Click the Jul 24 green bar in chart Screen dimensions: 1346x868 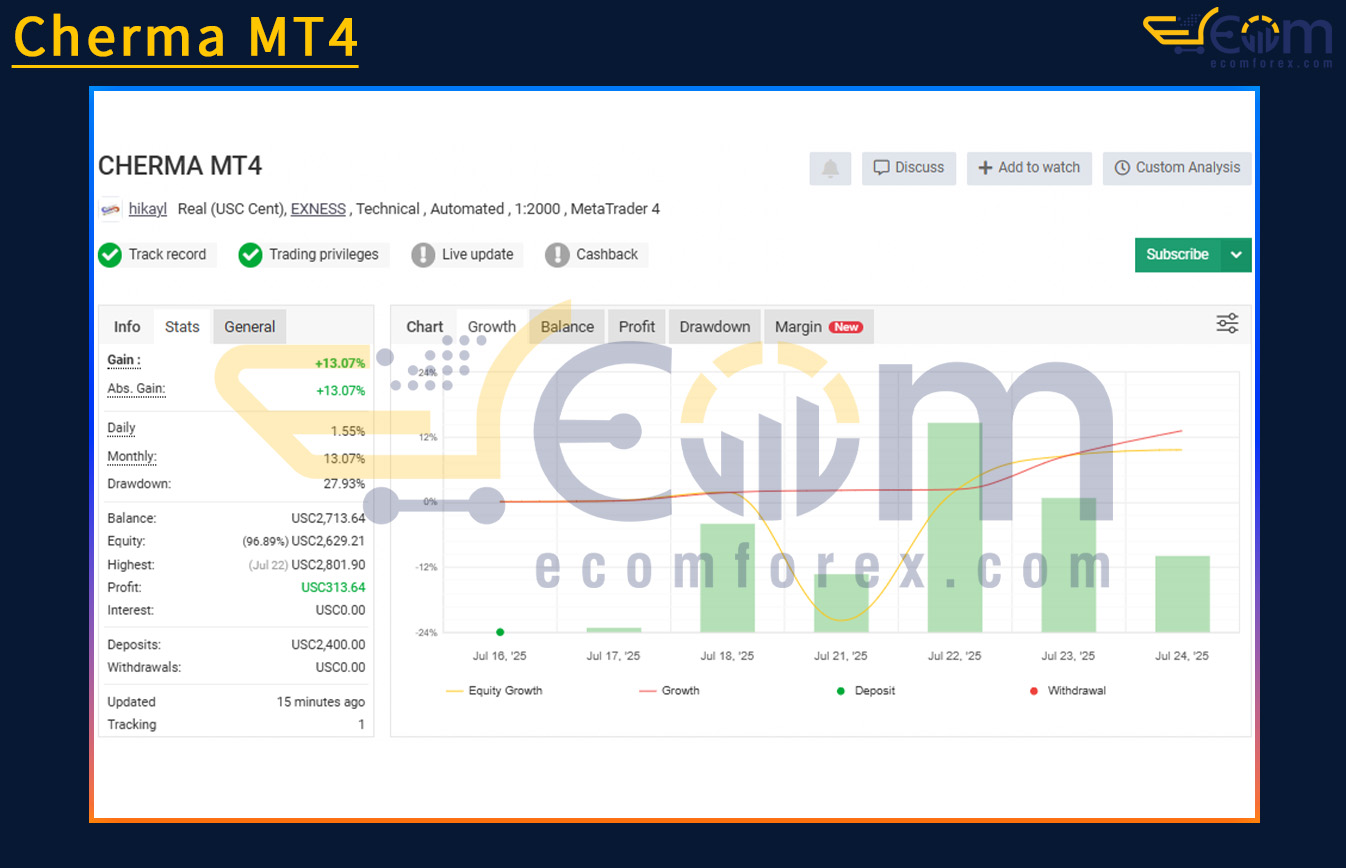click(x=1182, y=594)
